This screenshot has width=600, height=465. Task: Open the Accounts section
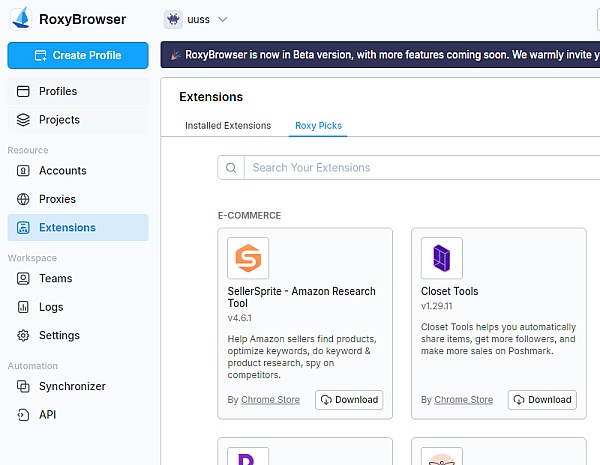[62, 171]
